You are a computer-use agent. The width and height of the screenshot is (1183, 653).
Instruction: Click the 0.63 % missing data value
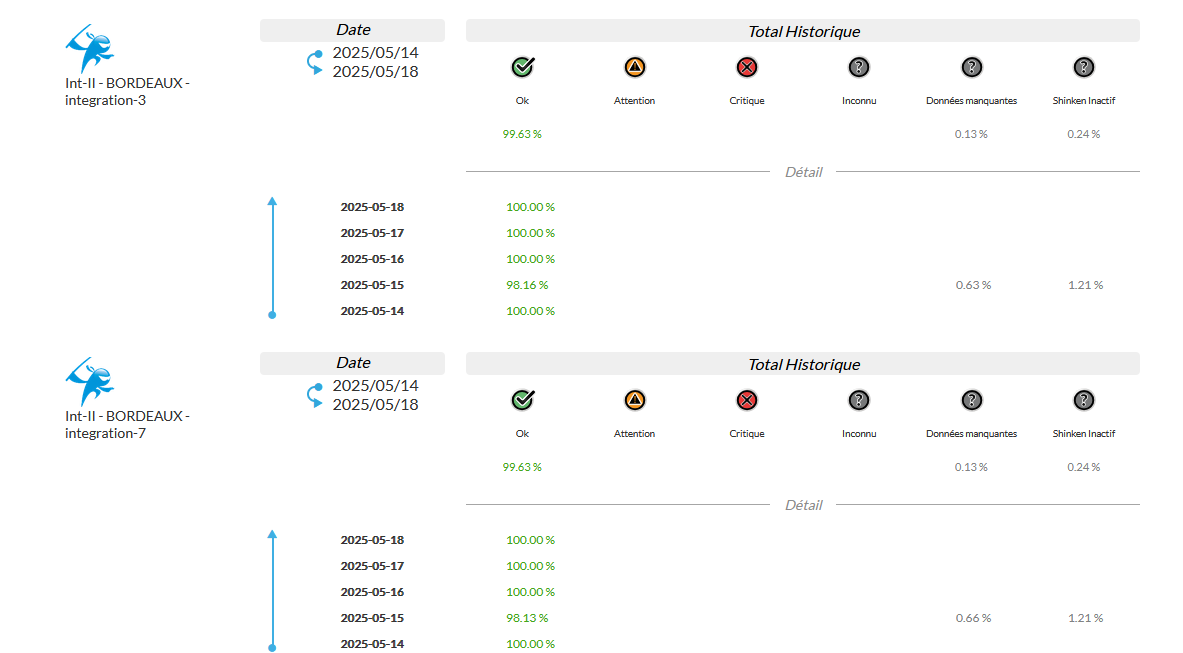973,285
